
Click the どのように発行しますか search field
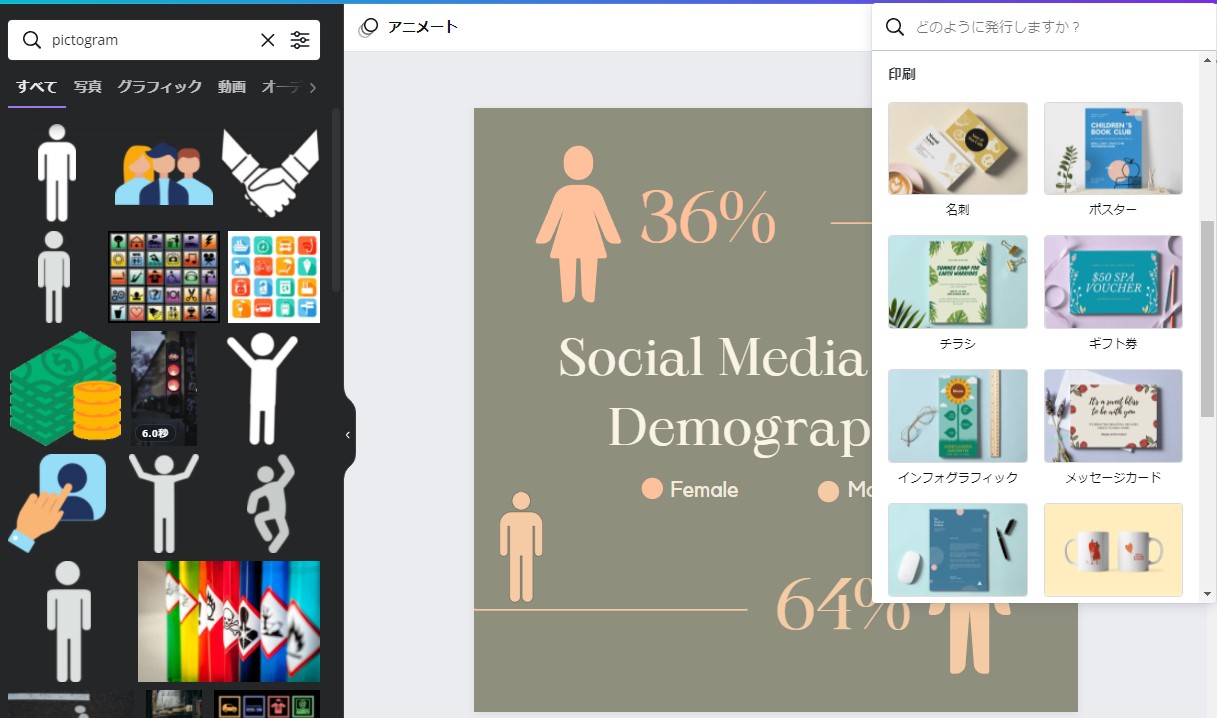pos(1043,27)
